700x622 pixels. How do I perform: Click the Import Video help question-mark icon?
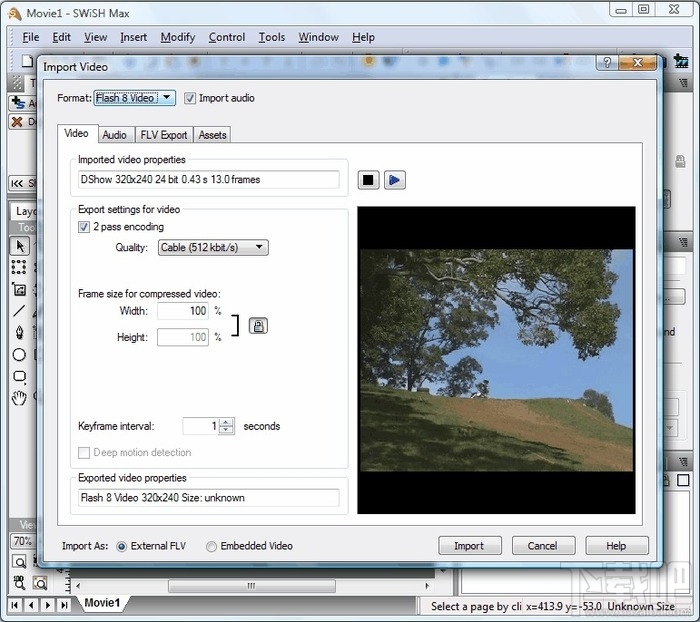606,62
